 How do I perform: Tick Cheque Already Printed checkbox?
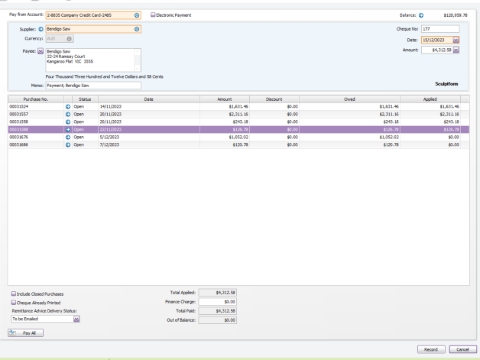14,302
